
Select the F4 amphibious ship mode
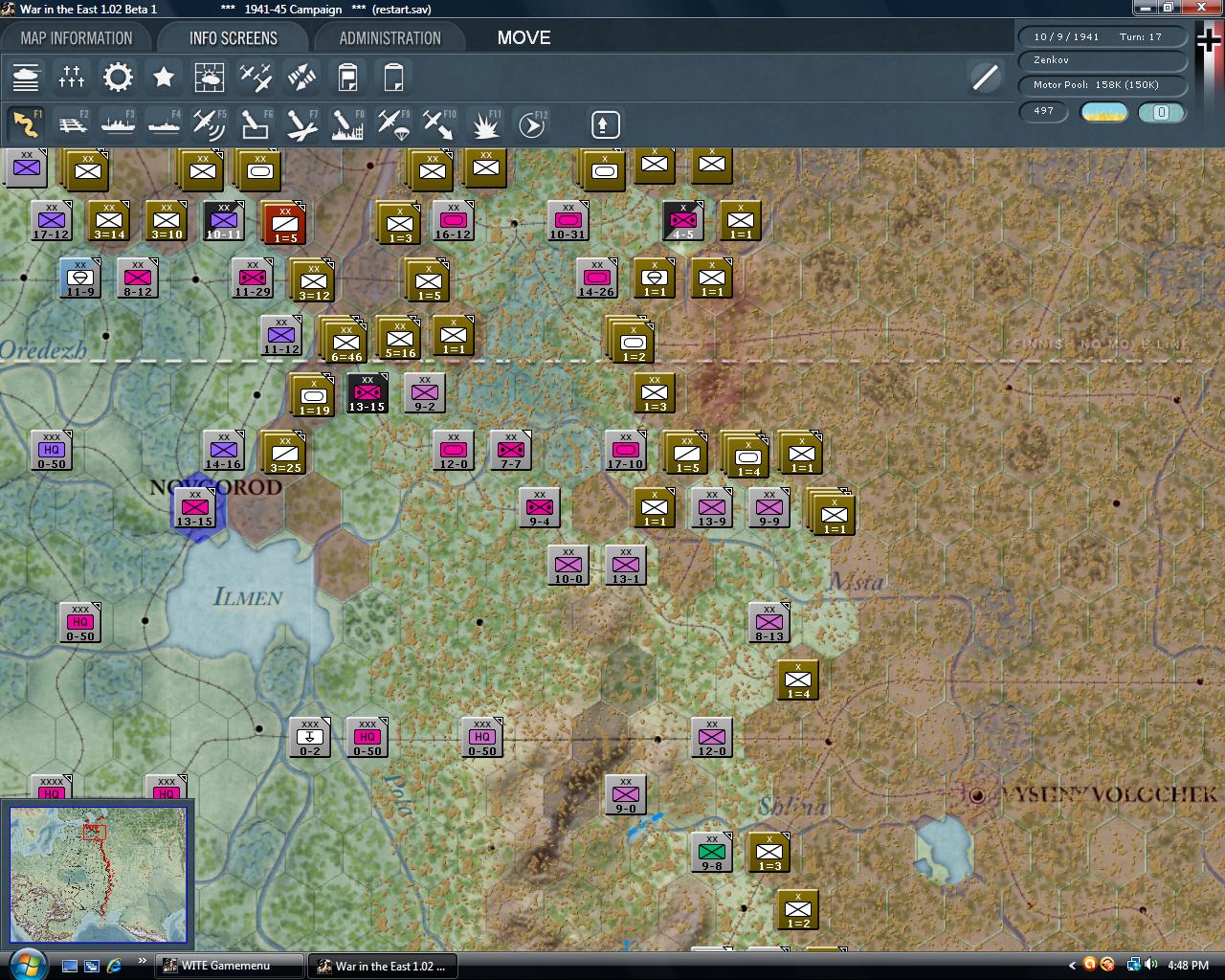(x=164, y=124)
